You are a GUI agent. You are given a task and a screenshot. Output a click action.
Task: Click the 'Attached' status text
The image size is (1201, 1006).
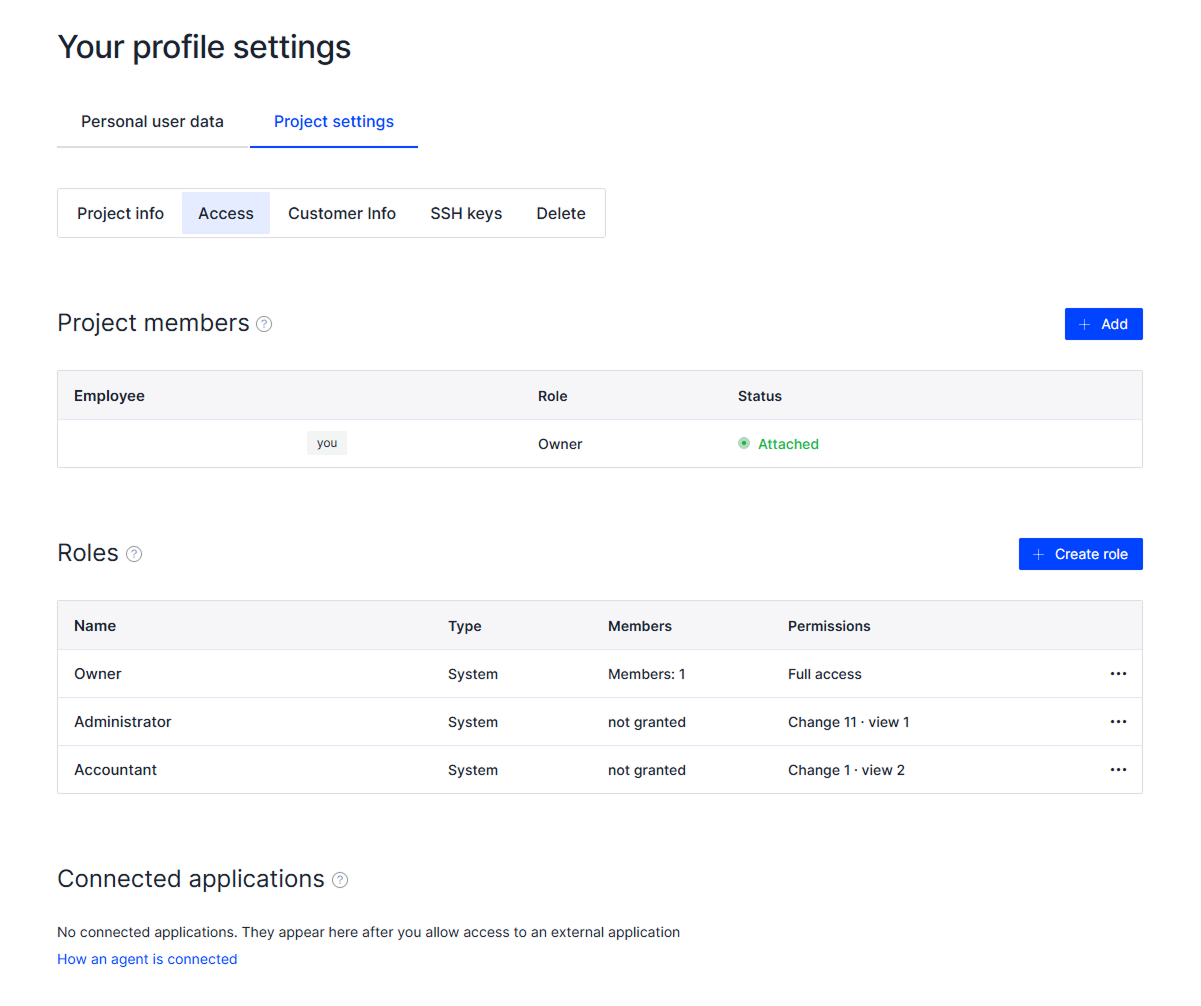click(x=788, y=444)
